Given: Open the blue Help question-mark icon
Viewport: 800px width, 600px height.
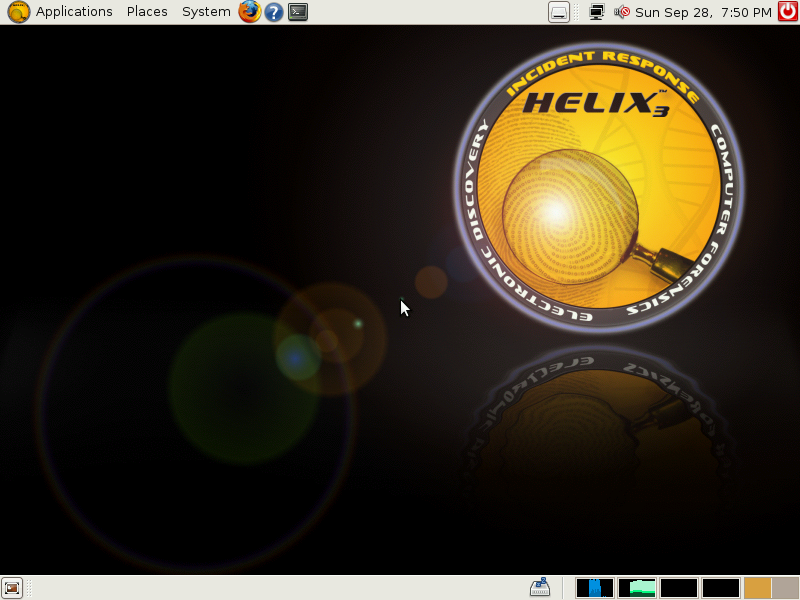Looking at the screenshot, I should click(274, 12).
